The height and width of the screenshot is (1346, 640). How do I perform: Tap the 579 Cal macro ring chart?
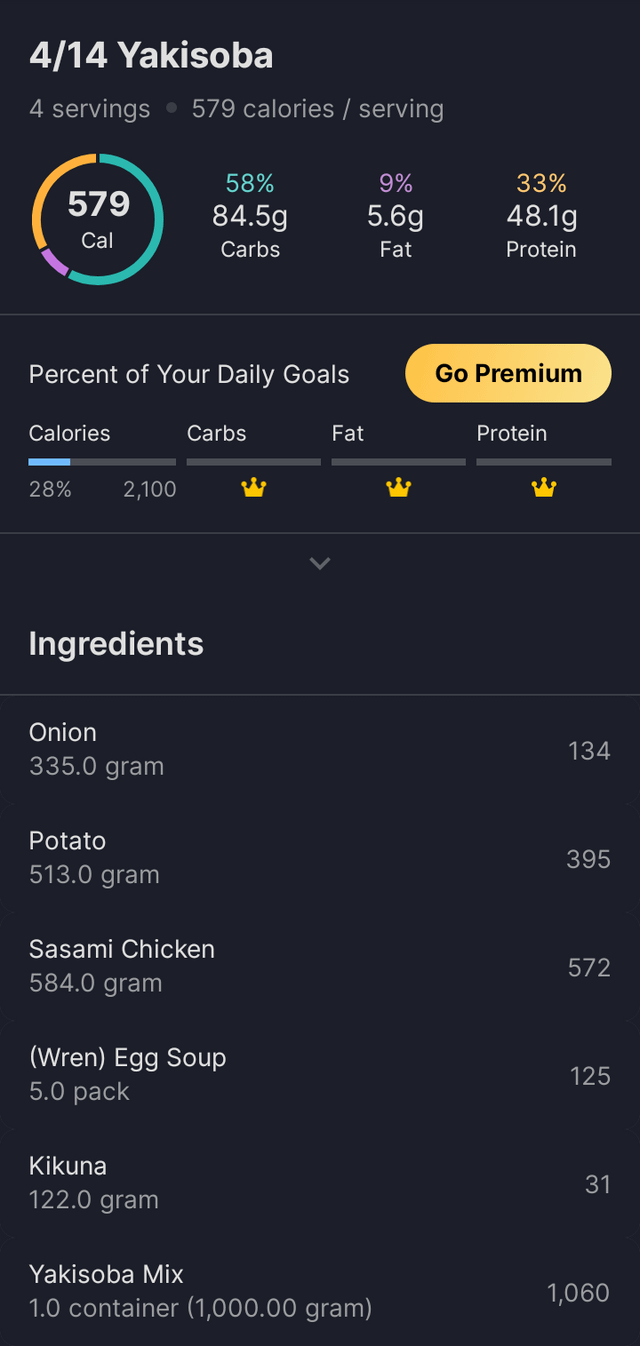coord(98,219)
